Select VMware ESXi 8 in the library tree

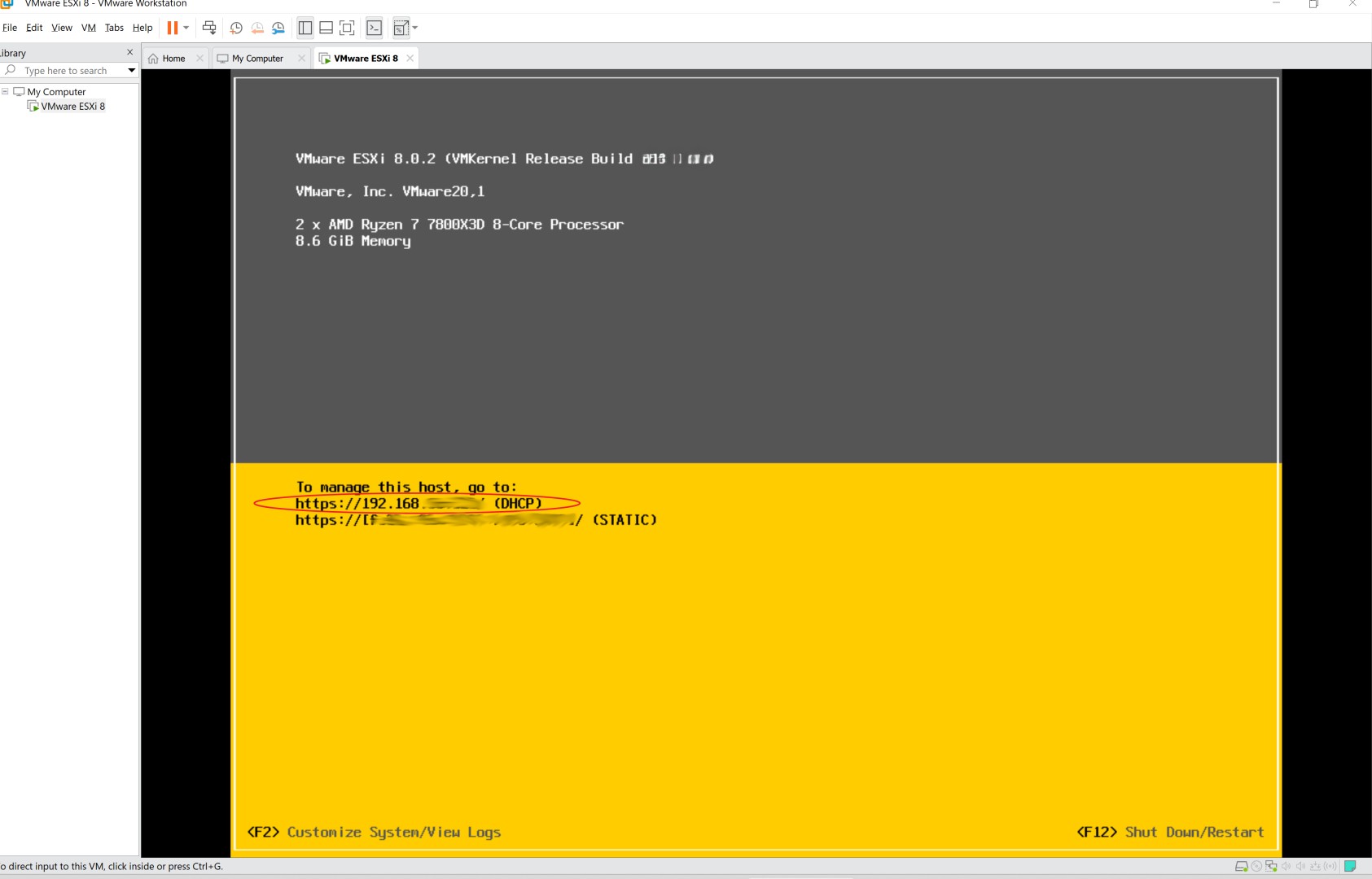pos(72,107)
